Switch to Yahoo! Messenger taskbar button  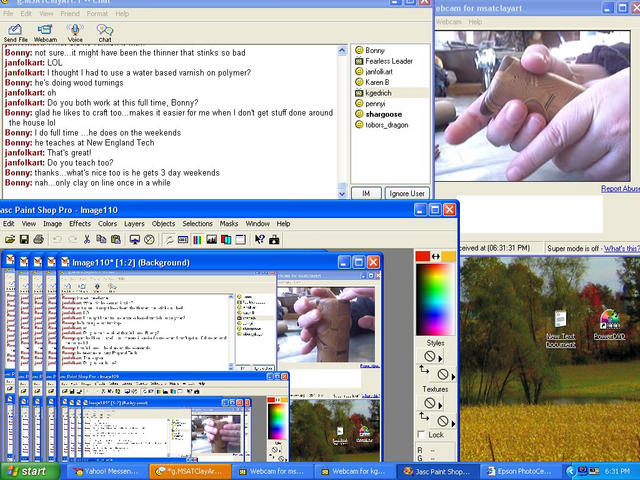(107, 471)
